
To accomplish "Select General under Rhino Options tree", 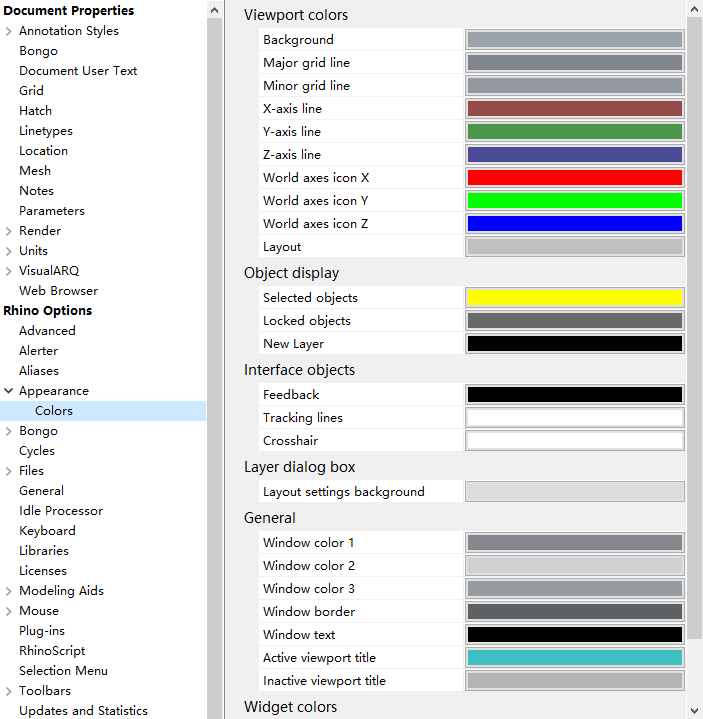I will click(41, 491).
